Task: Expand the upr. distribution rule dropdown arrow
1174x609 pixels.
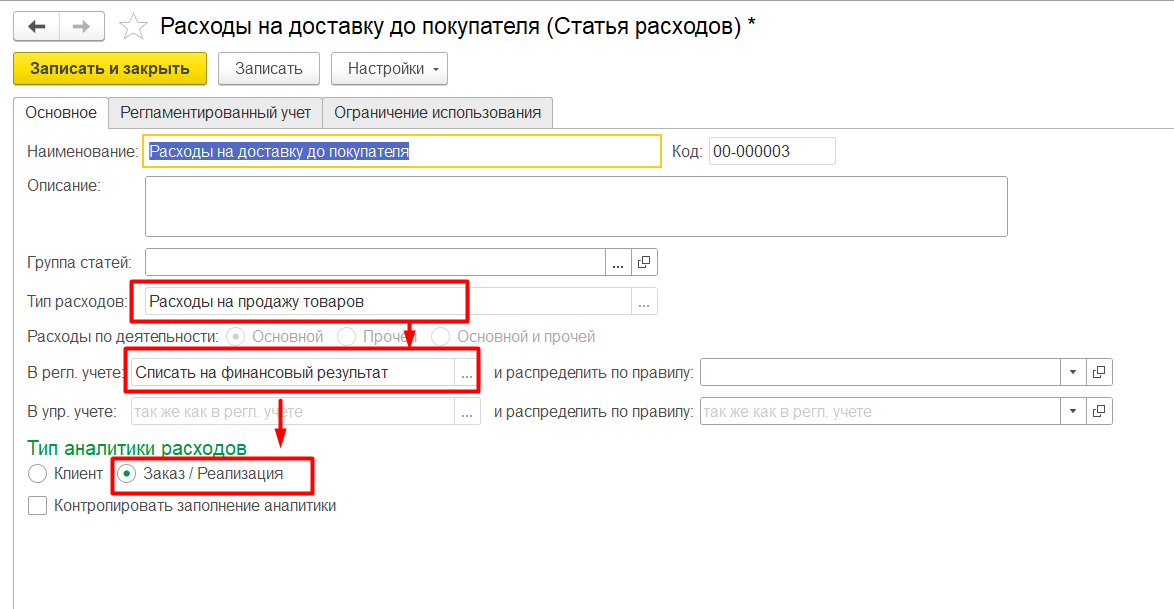Action: point(1073,411)
